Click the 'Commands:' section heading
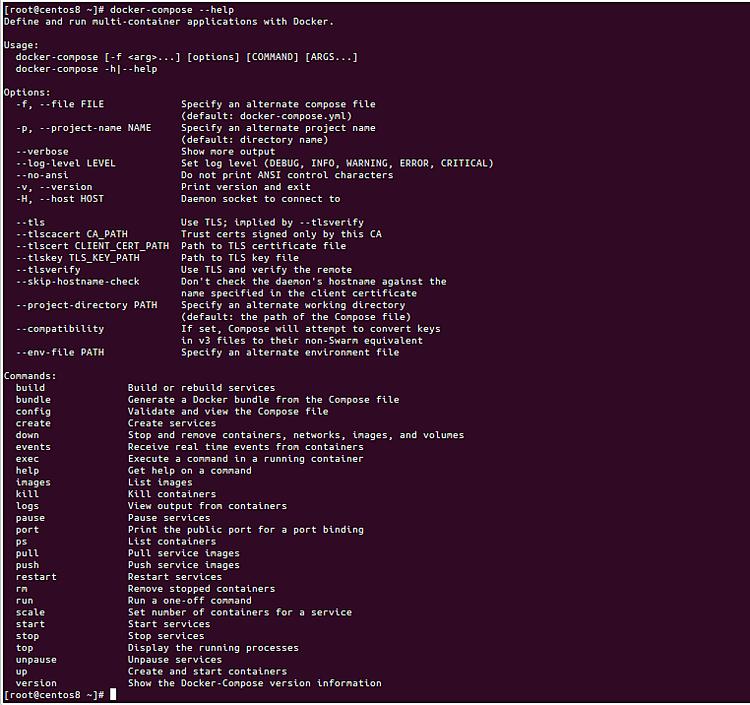The height and width of the screenshot is (705, 750). [30, 376]
